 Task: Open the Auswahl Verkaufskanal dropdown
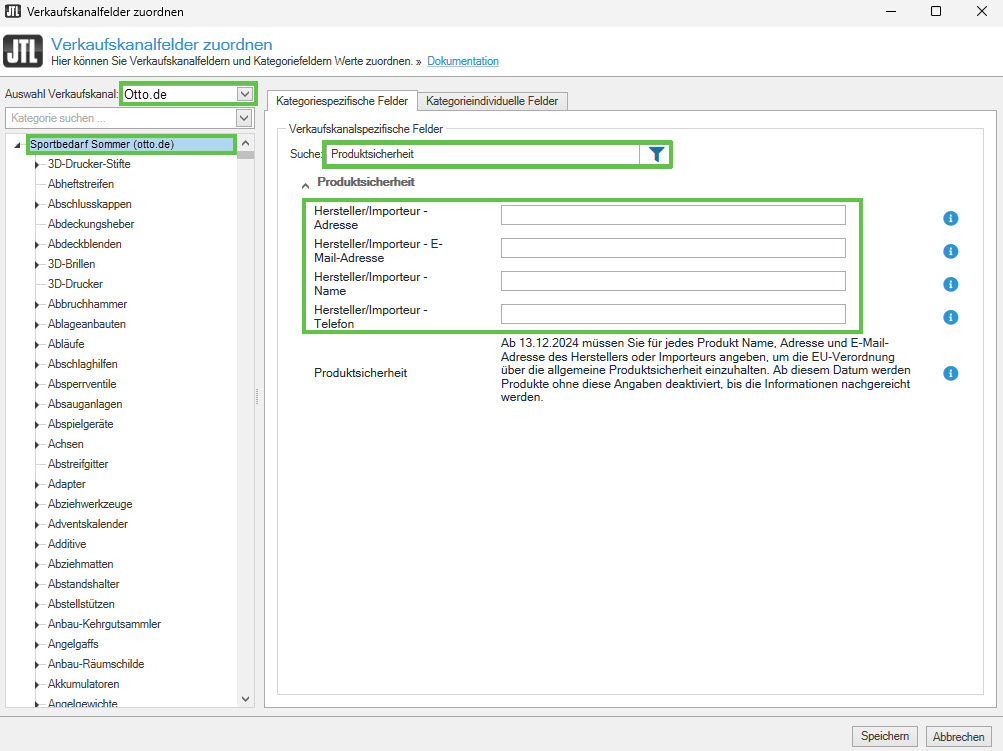point(245,94)
